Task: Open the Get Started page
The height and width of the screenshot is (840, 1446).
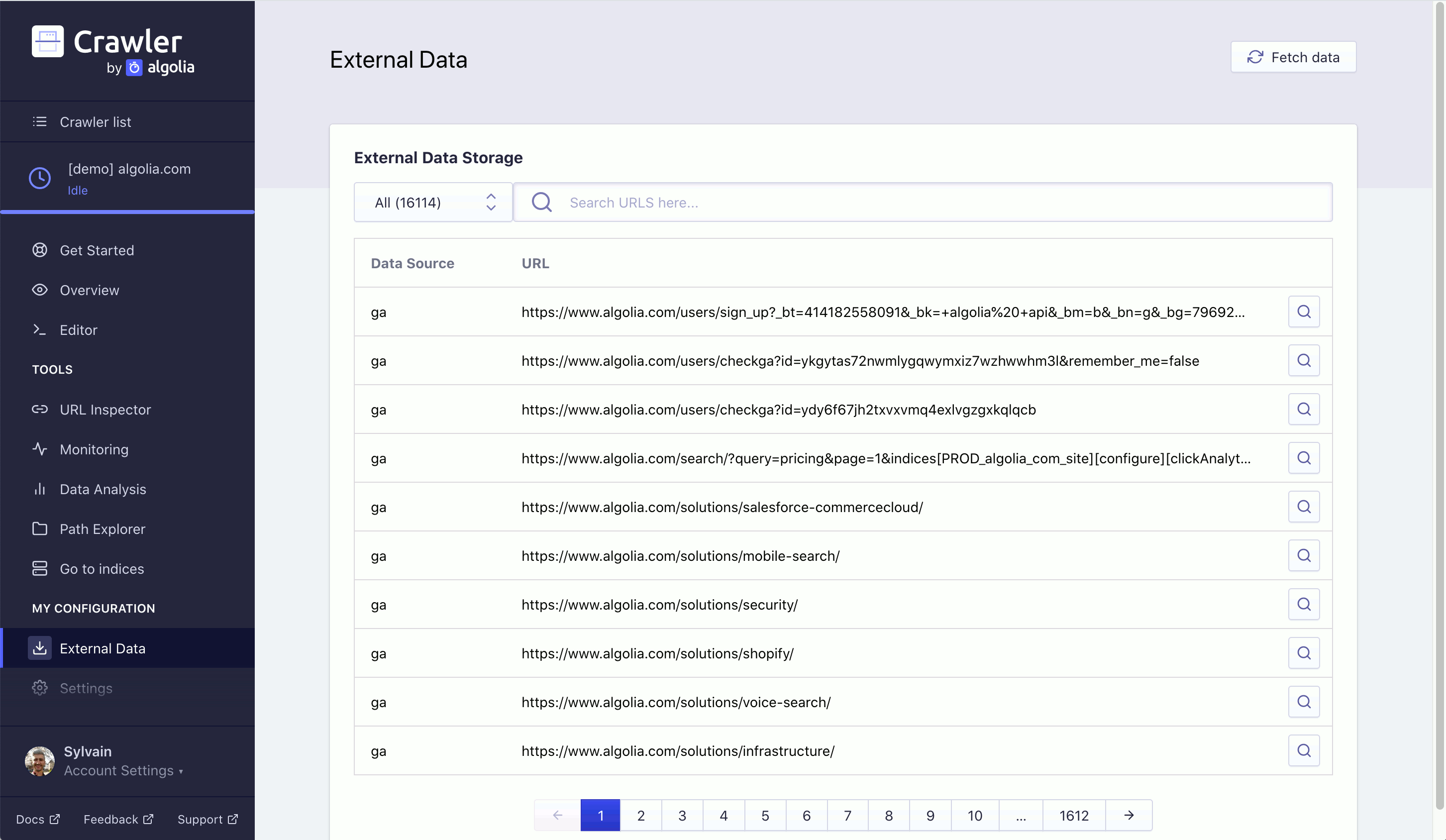Action: point(127,250)
